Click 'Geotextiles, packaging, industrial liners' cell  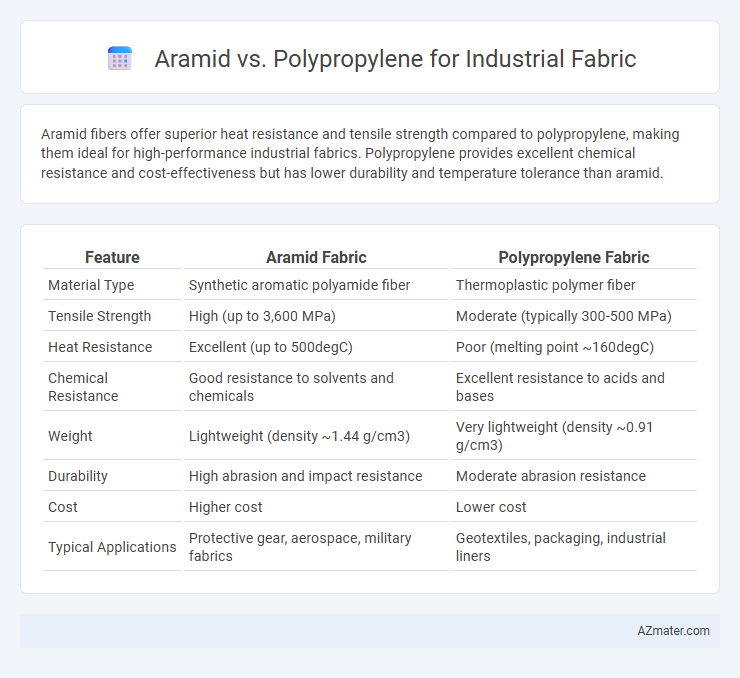point(561,547)
